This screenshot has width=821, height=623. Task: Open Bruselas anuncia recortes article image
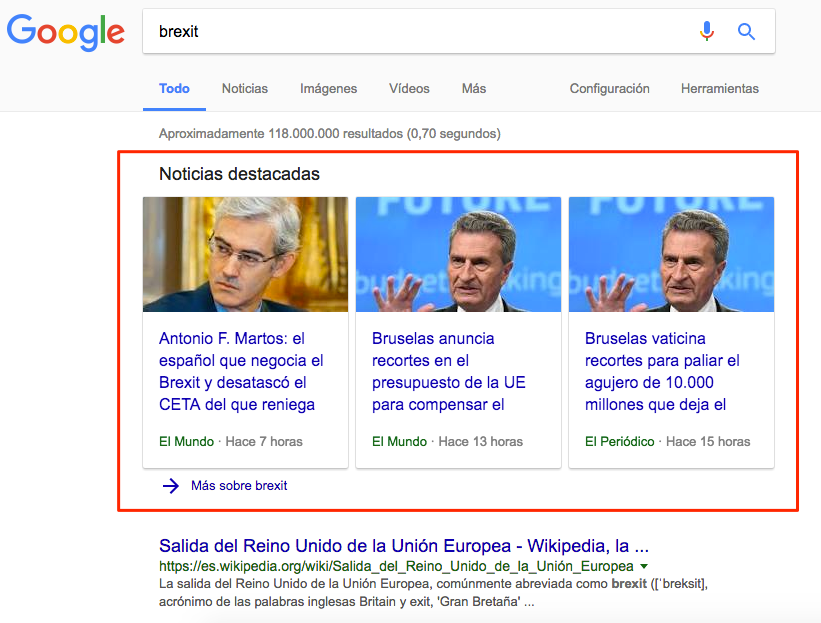[458, 254]
